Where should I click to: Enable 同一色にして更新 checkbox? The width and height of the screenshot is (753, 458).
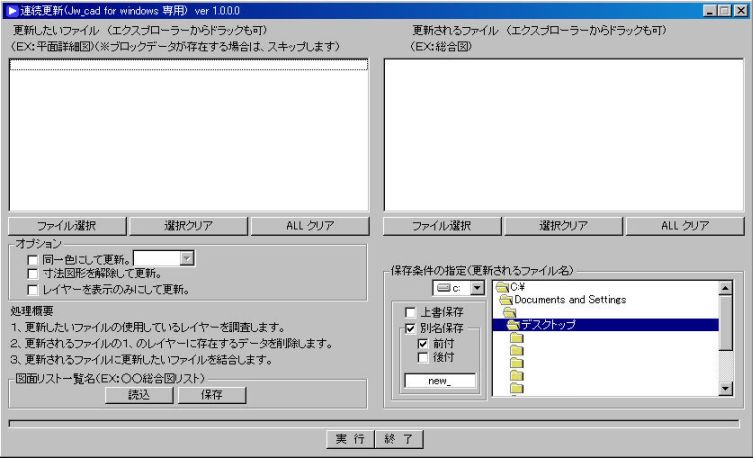tap(34, 260)
